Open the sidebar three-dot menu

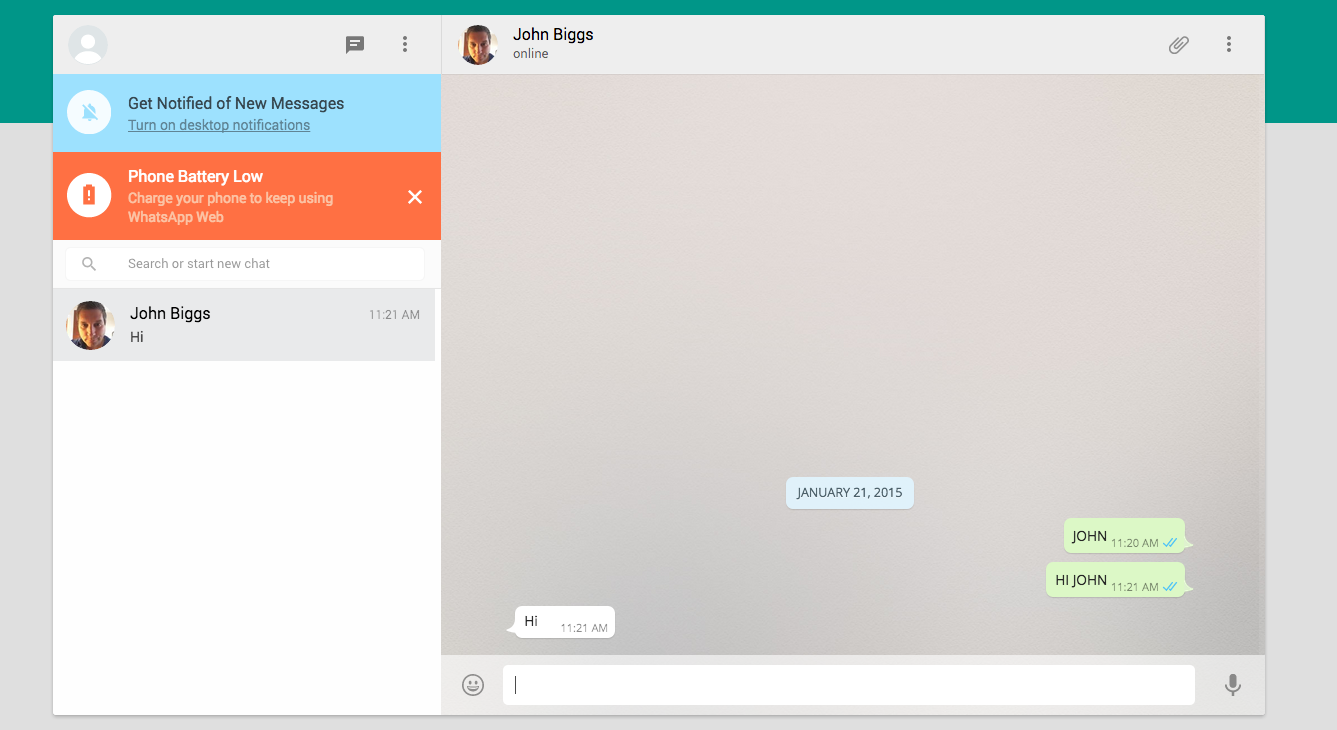405,44
